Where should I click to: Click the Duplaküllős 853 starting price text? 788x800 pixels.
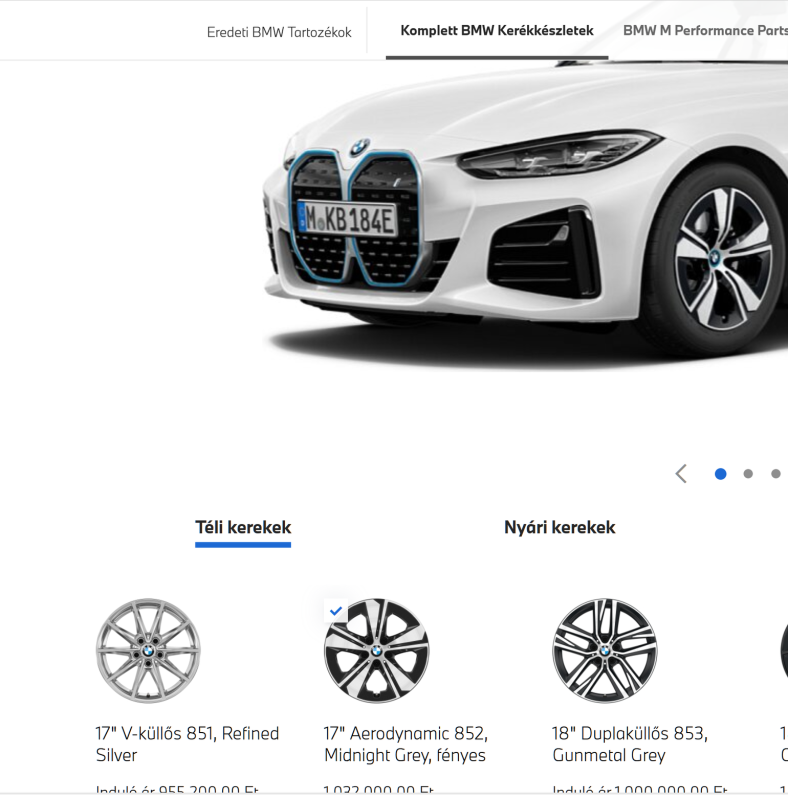pos(640,790)
